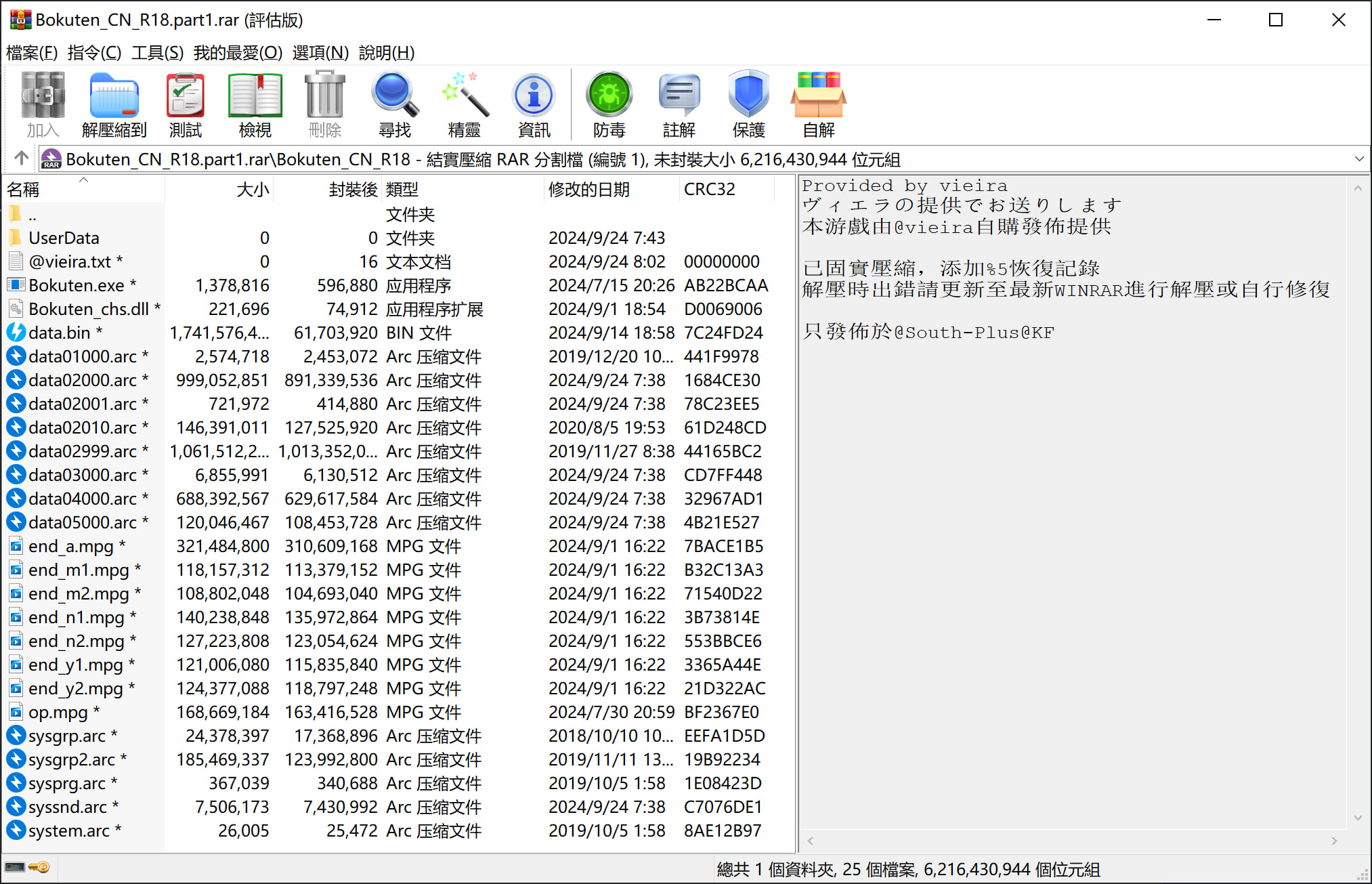
Task: Sort by CRC32 column header
Action: [x=709, y=189]
